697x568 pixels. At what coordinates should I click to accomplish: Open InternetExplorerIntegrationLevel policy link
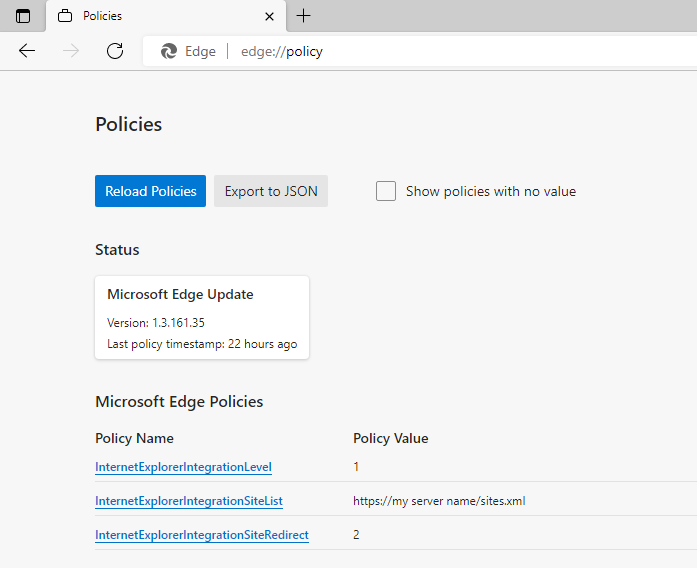183,467
